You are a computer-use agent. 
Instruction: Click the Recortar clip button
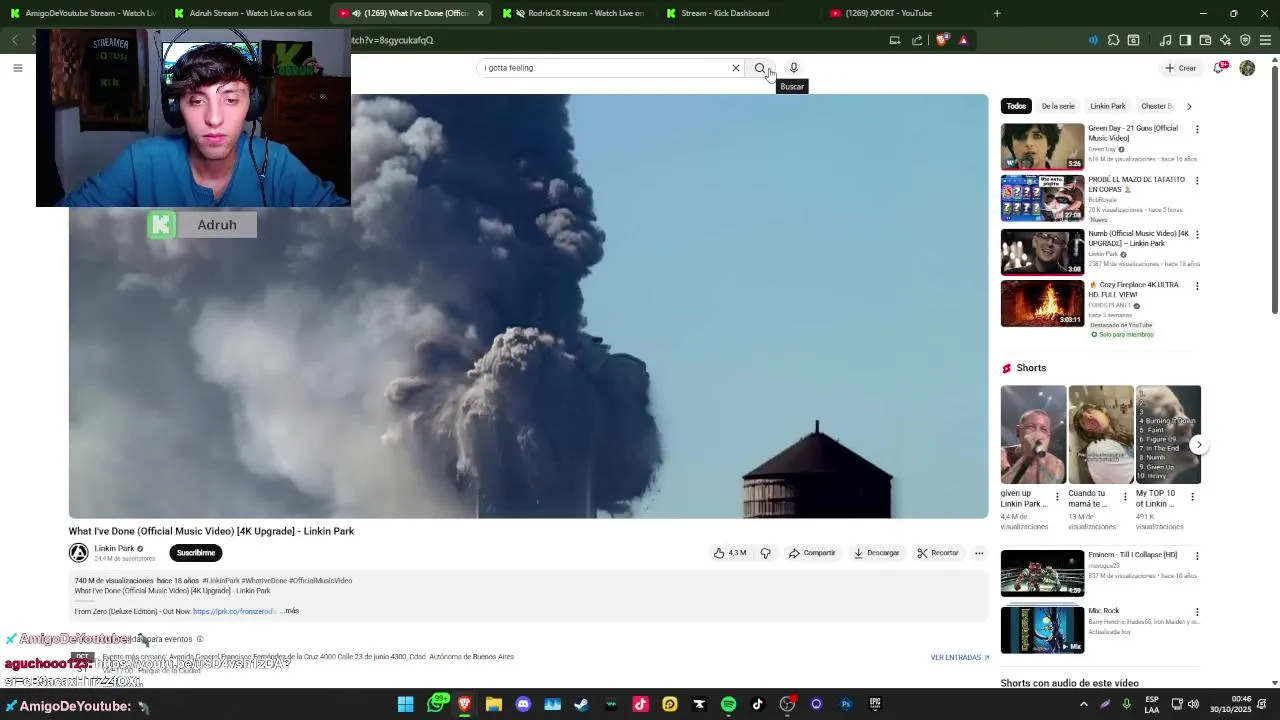coord(938,553)
